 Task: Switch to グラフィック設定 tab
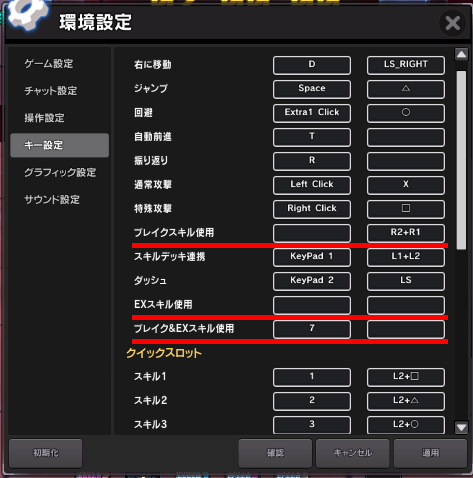(x=60, y=172)
